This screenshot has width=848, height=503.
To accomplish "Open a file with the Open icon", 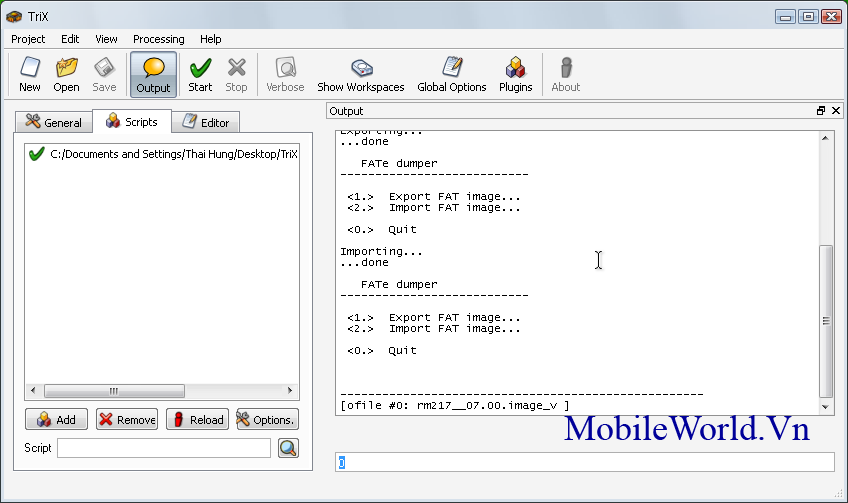I will point(66,74).
